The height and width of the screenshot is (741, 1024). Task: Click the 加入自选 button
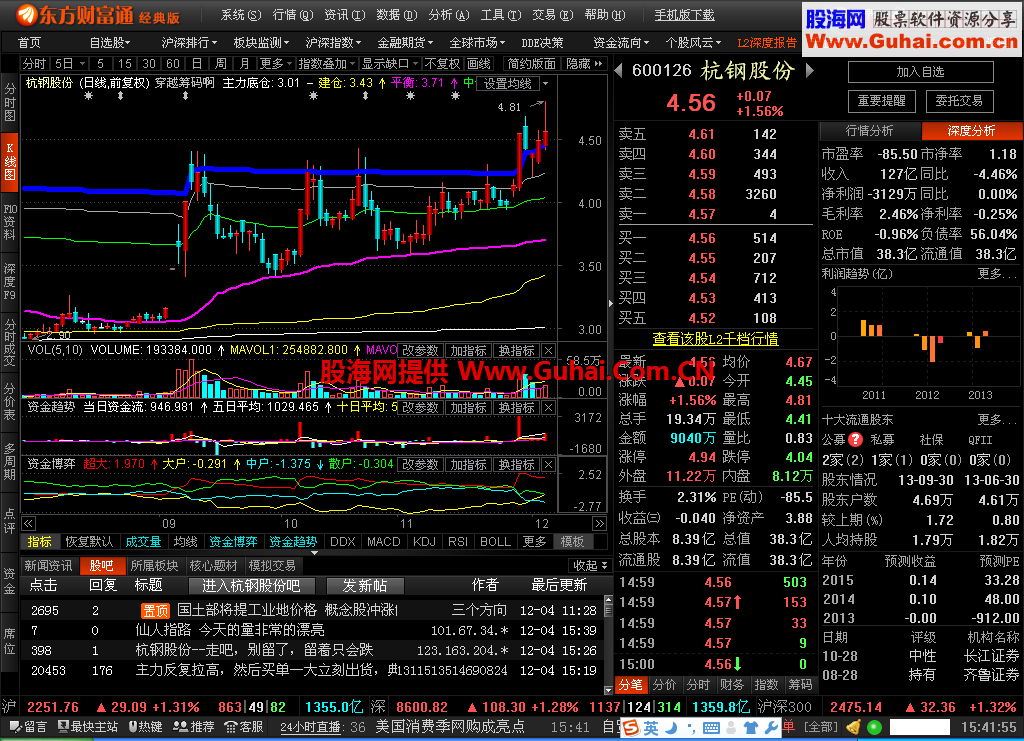pyautogui.click(x=920, y=72)
